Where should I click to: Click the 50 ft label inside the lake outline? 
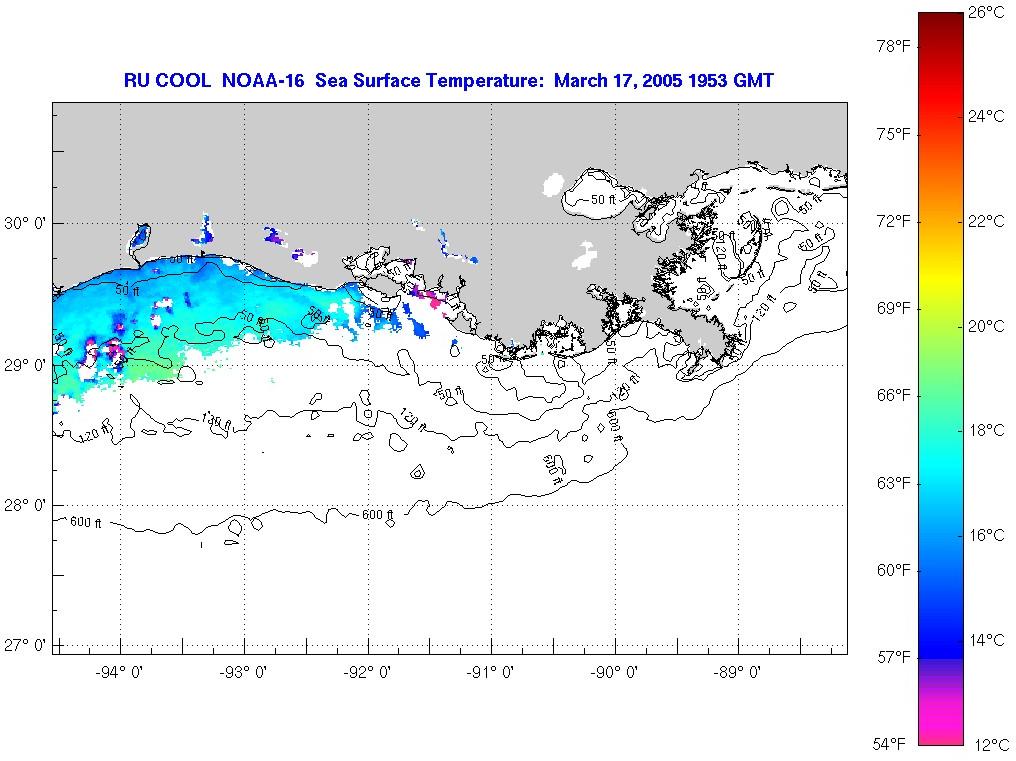pos(603,200)
